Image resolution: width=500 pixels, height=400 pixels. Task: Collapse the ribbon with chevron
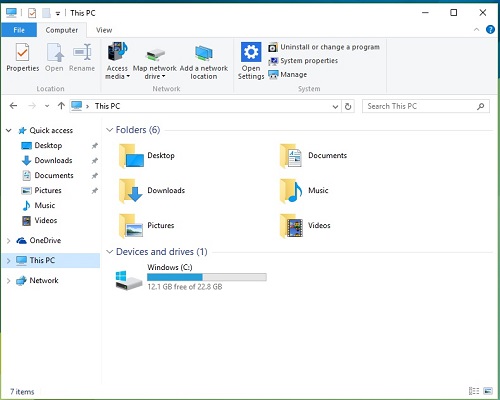(477, 30)
